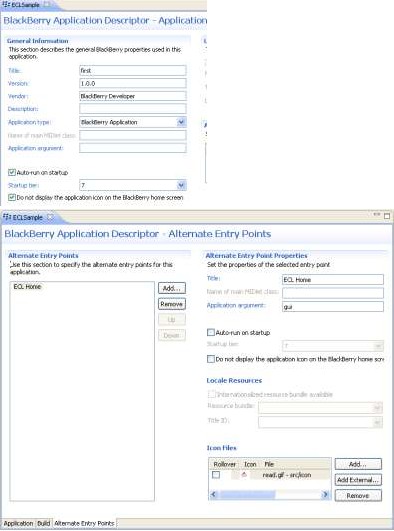The image size is (394, 531).
Task: Click the read.gif icon thumbnail in Icon Files
Action: (x=244, y=475)
